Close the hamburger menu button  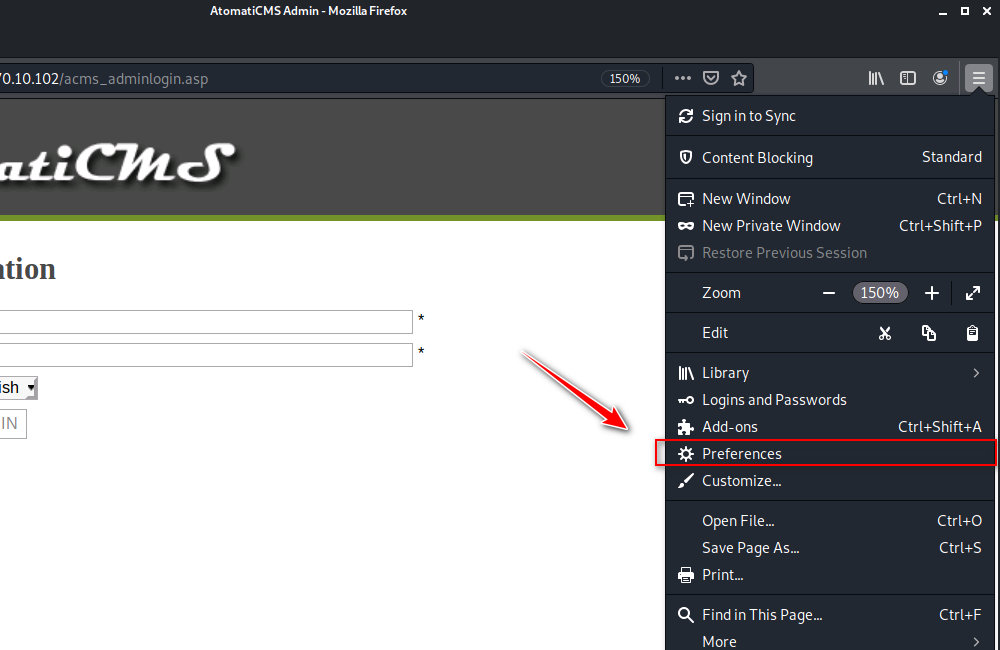tap(978, 78)
